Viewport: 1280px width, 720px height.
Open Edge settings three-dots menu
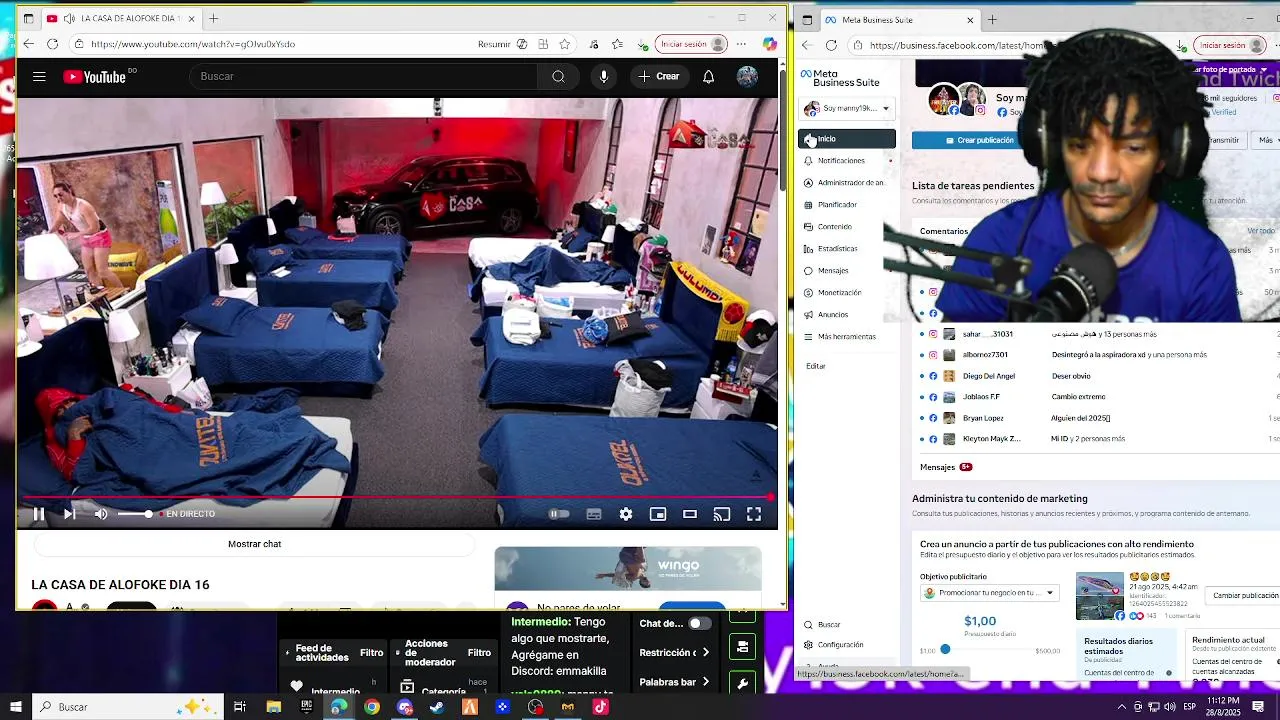(741, 44)
